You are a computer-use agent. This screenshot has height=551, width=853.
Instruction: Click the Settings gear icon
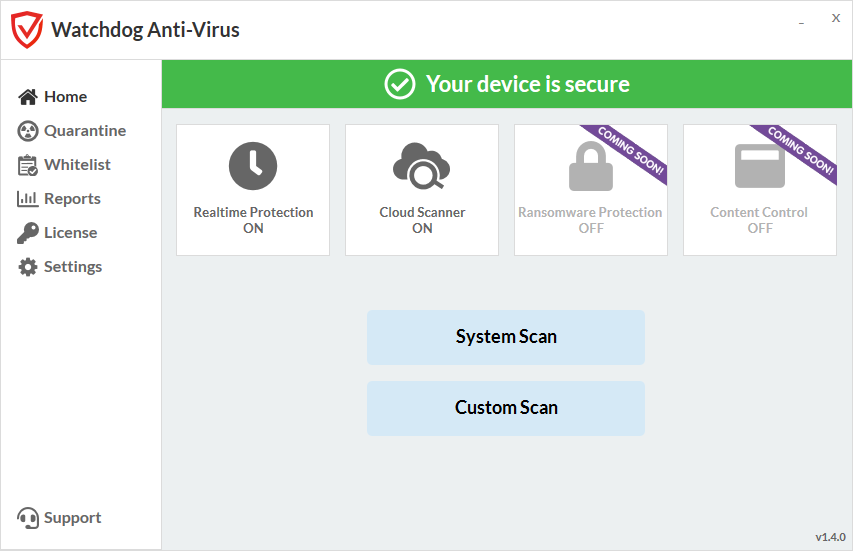coord(28,267)
